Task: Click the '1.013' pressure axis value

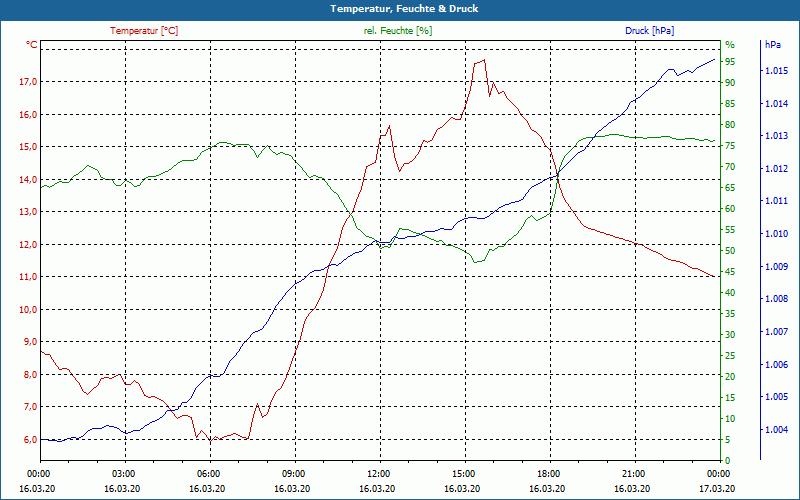Action: pos(777,136)
